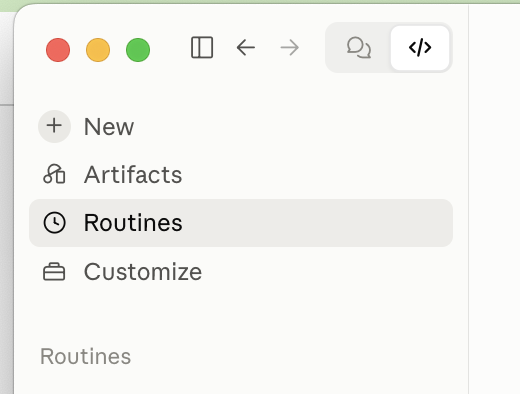Switch to code mode brackets icon

(420, 48)
